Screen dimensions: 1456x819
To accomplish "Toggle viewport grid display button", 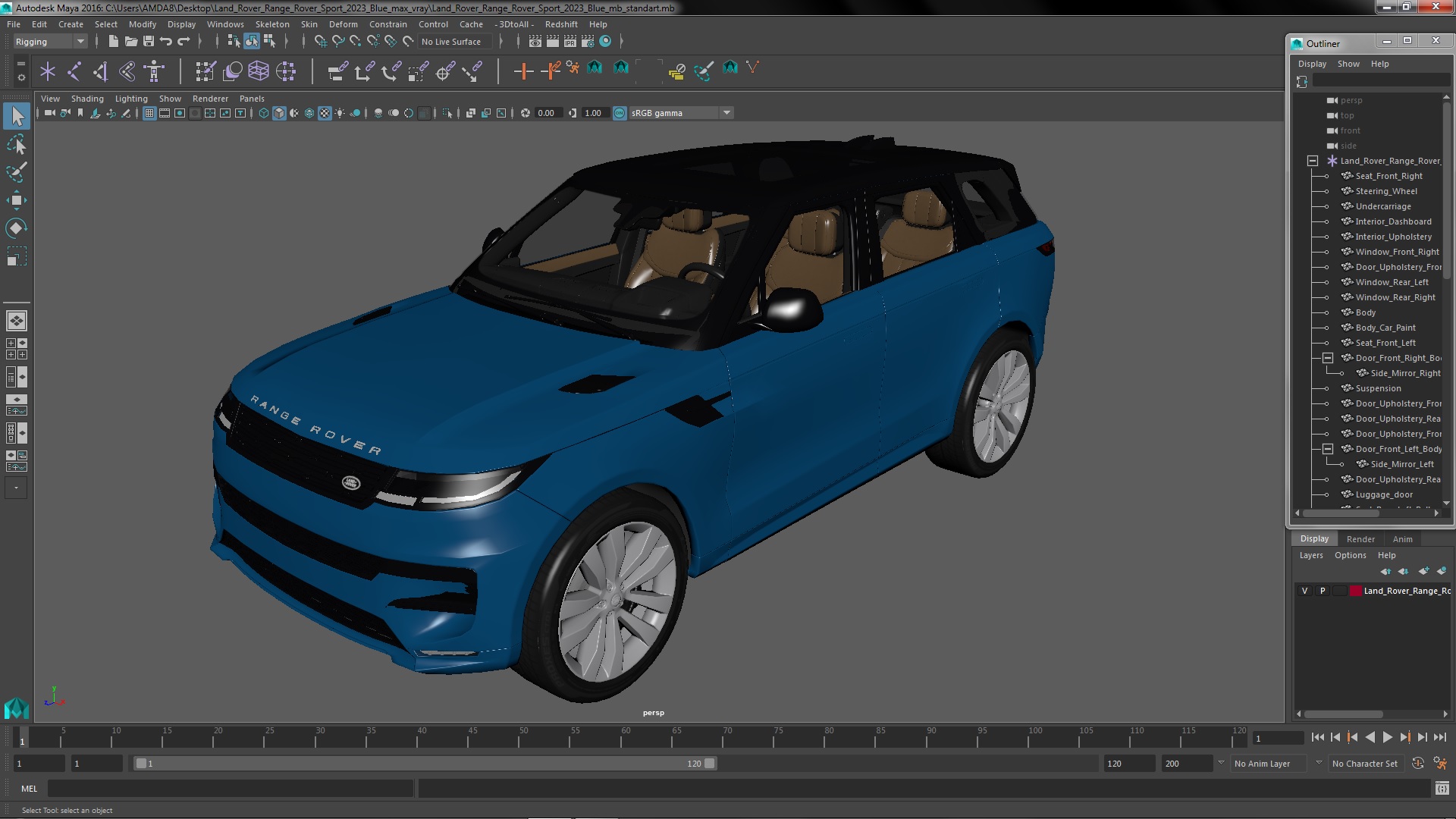I will point(149,113).
